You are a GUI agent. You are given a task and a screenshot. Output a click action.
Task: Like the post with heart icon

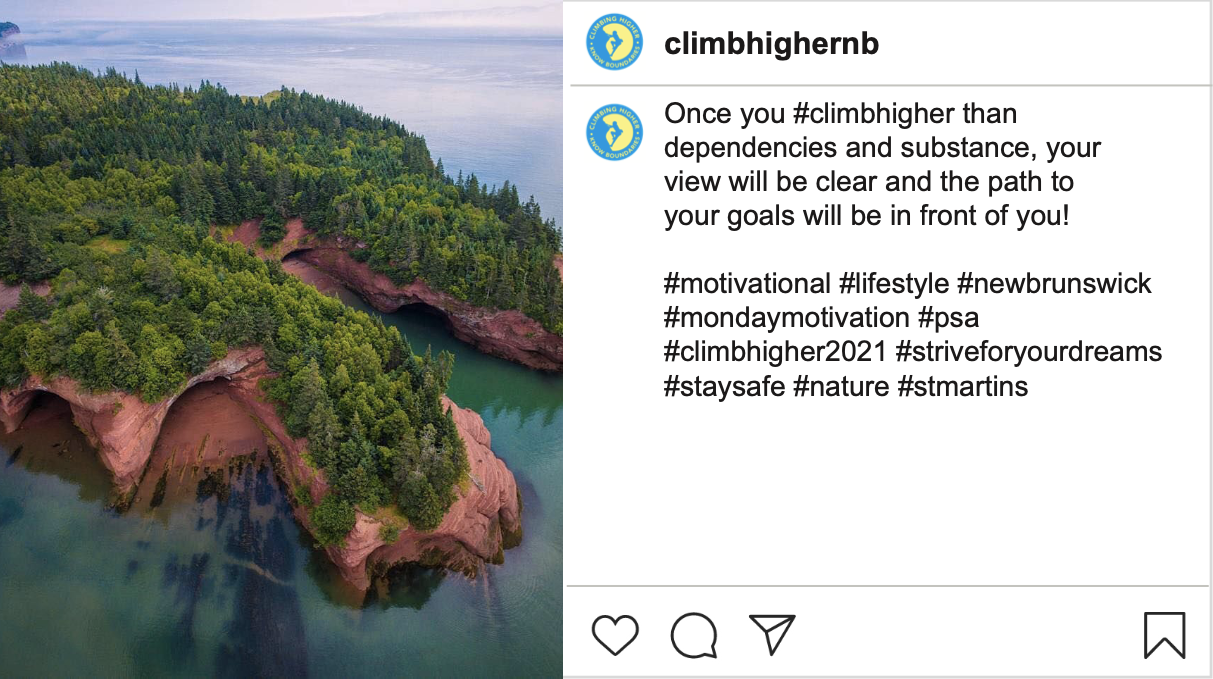(x=615, y=635)
